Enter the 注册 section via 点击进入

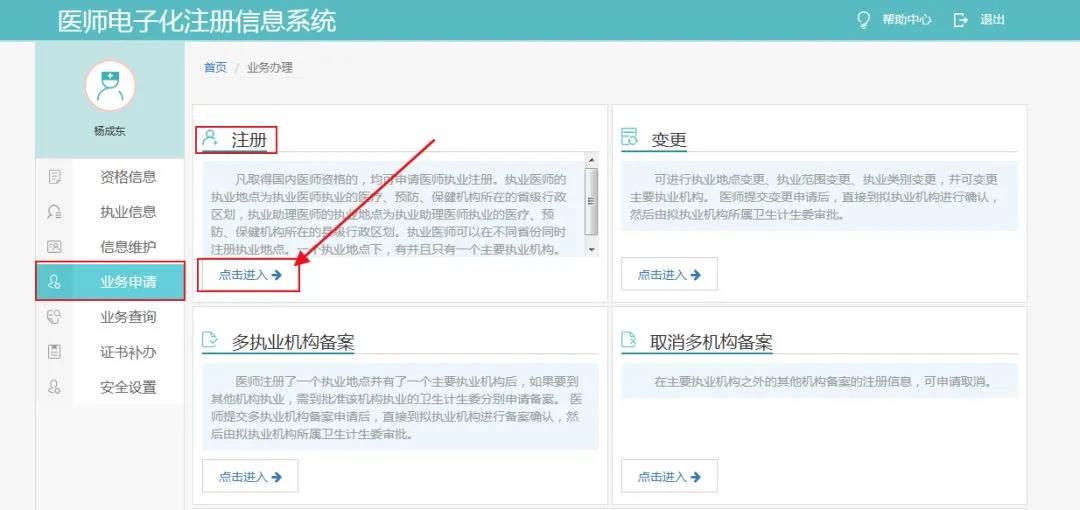[x=250, y=275]
